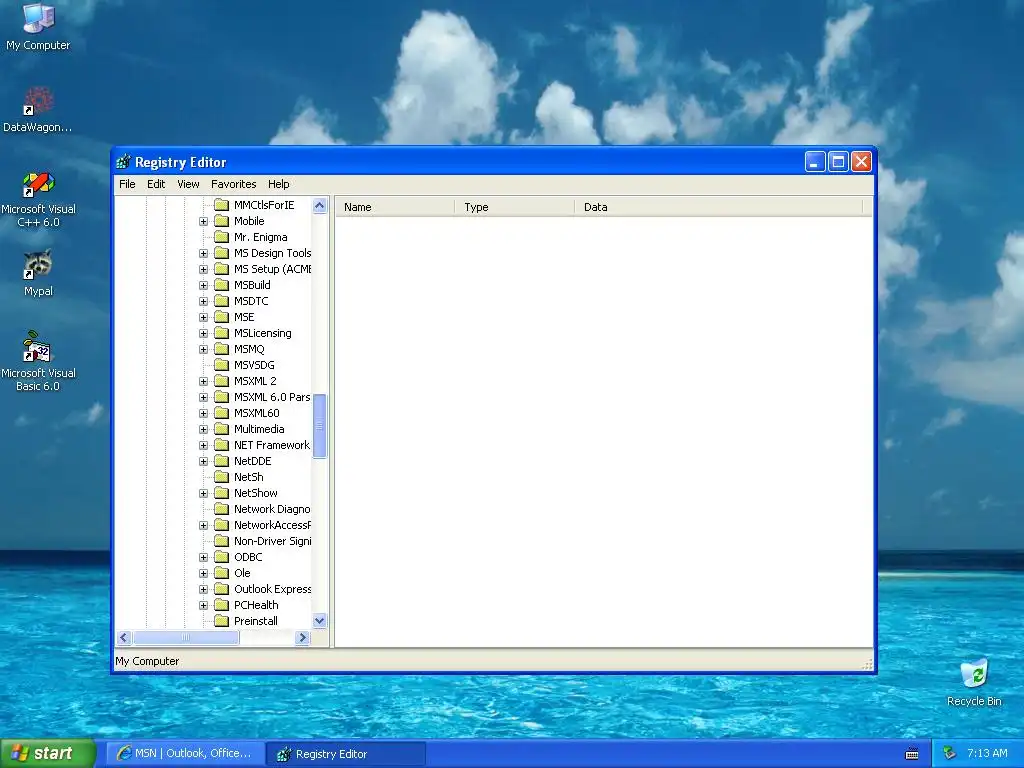Click the tree horizontal scrollbar thumb
This screenshot has height=768, width=1024.
[185, 637]
